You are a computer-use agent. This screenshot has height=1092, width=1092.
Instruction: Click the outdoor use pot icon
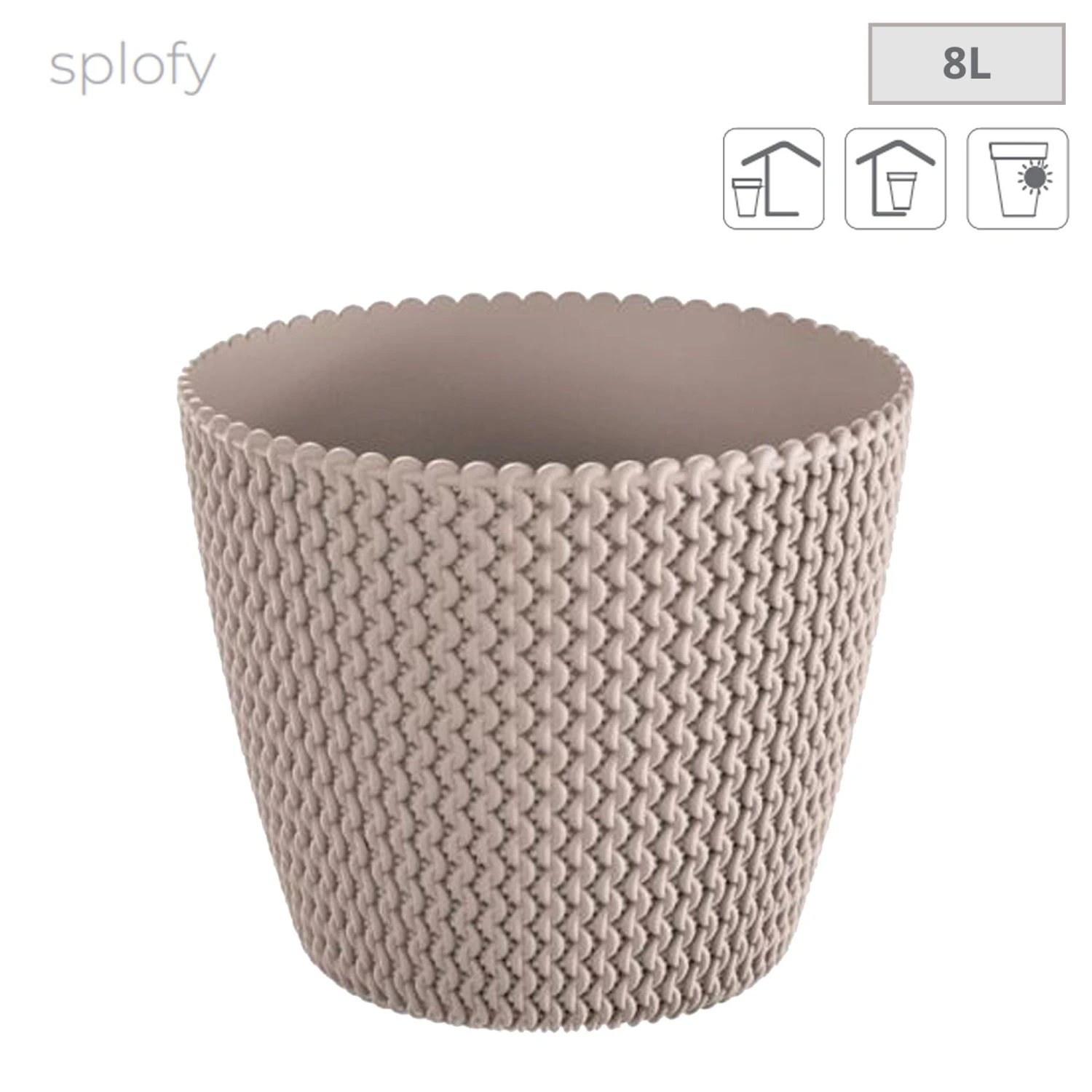tap(773, 178)
